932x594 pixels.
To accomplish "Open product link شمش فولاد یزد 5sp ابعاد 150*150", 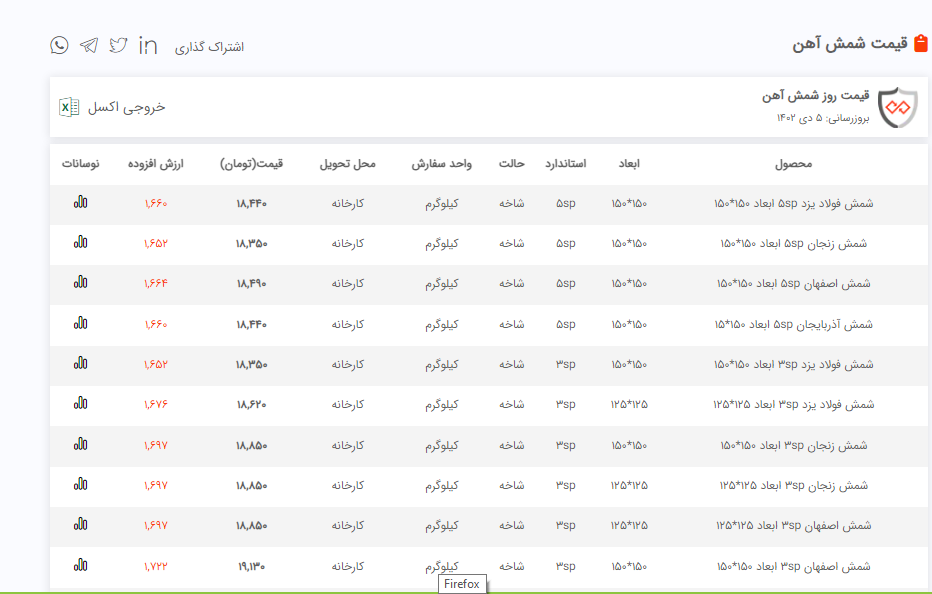I will pyautogui.click(x=793, y=203).
